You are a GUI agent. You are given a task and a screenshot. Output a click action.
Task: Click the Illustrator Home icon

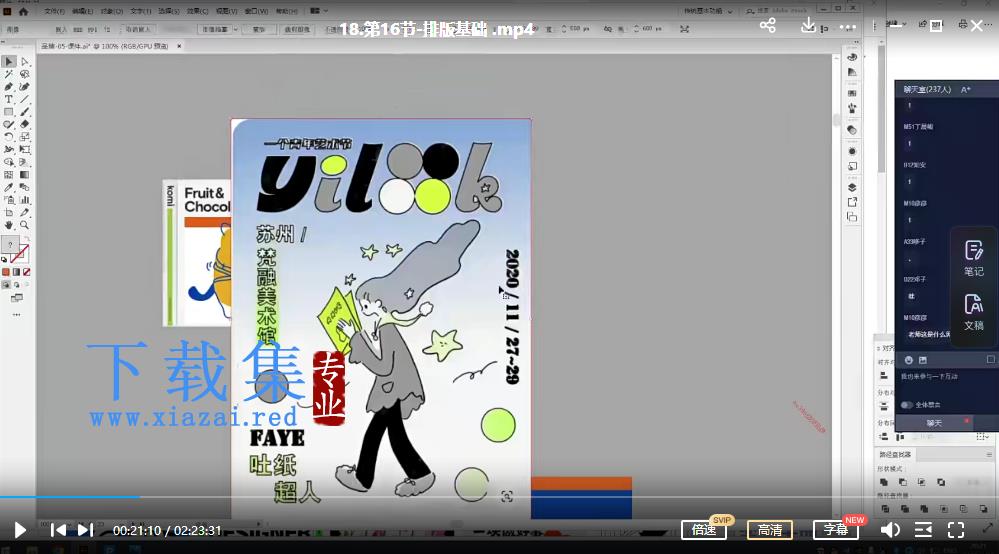click(x=24, y=11)
